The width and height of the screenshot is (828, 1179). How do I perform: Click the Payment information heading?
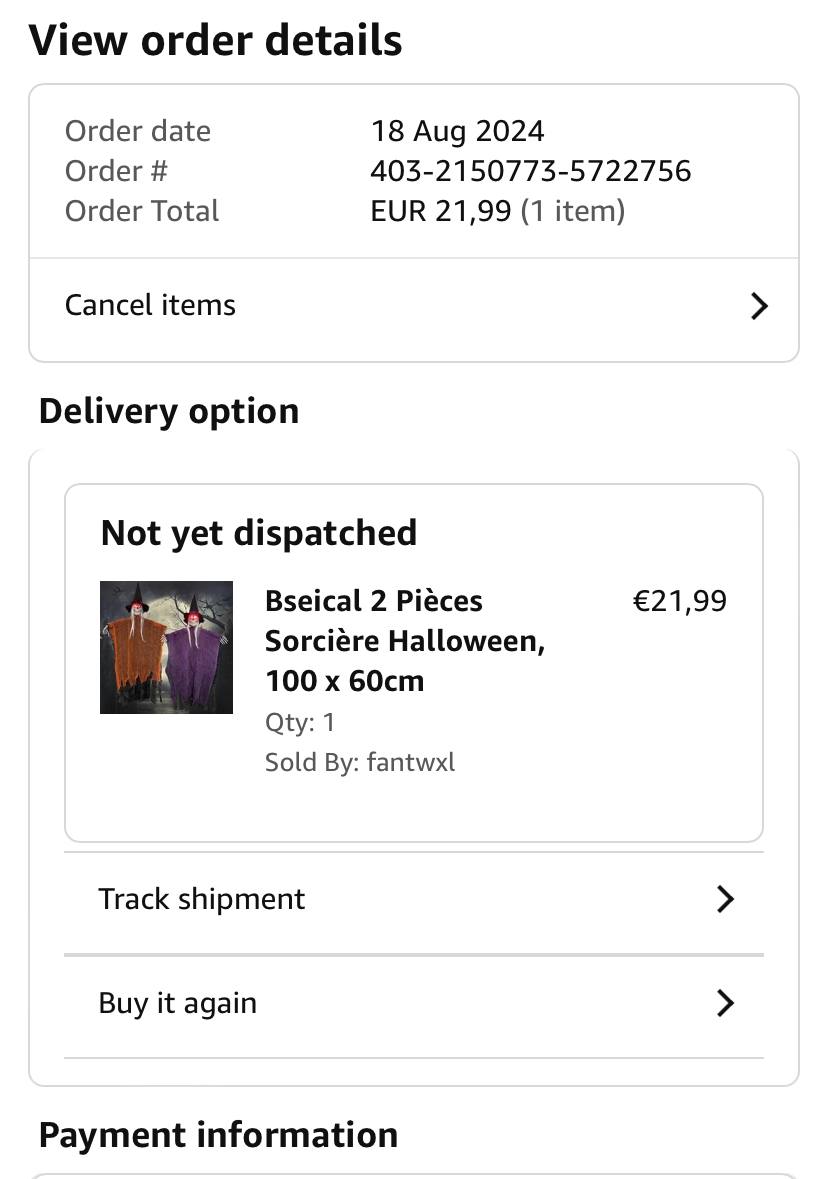coord(218,1135)
